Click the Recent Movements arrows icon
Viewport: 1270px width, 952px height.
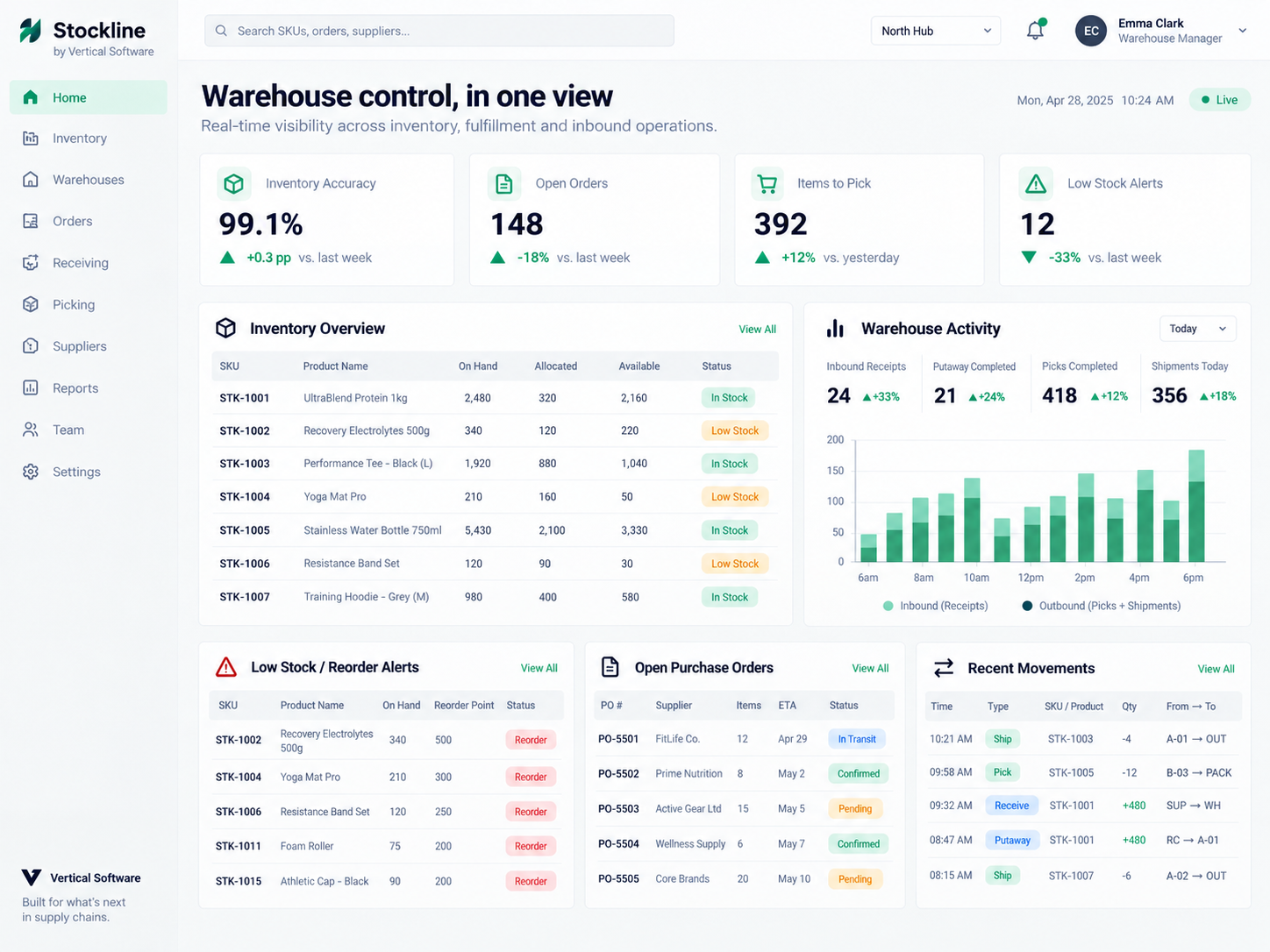coord(944,668)
